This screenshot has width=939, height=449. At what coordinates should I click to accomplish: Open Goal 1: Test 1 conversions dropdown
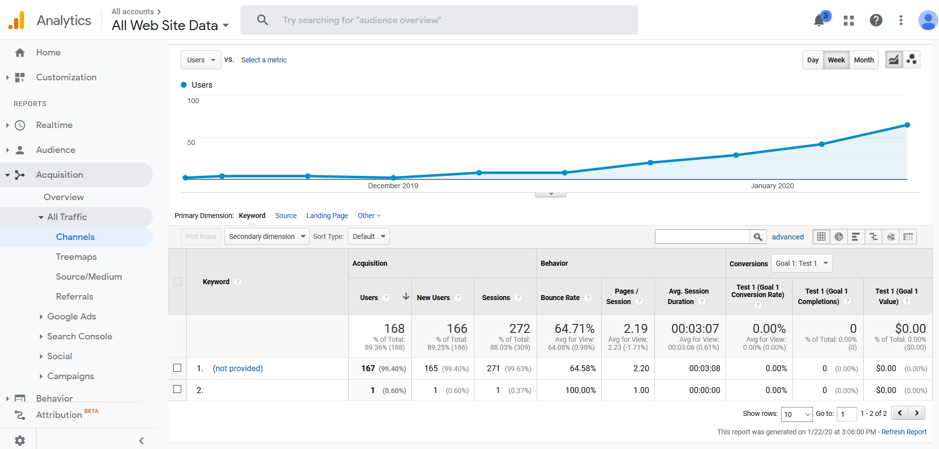[802, 263]
